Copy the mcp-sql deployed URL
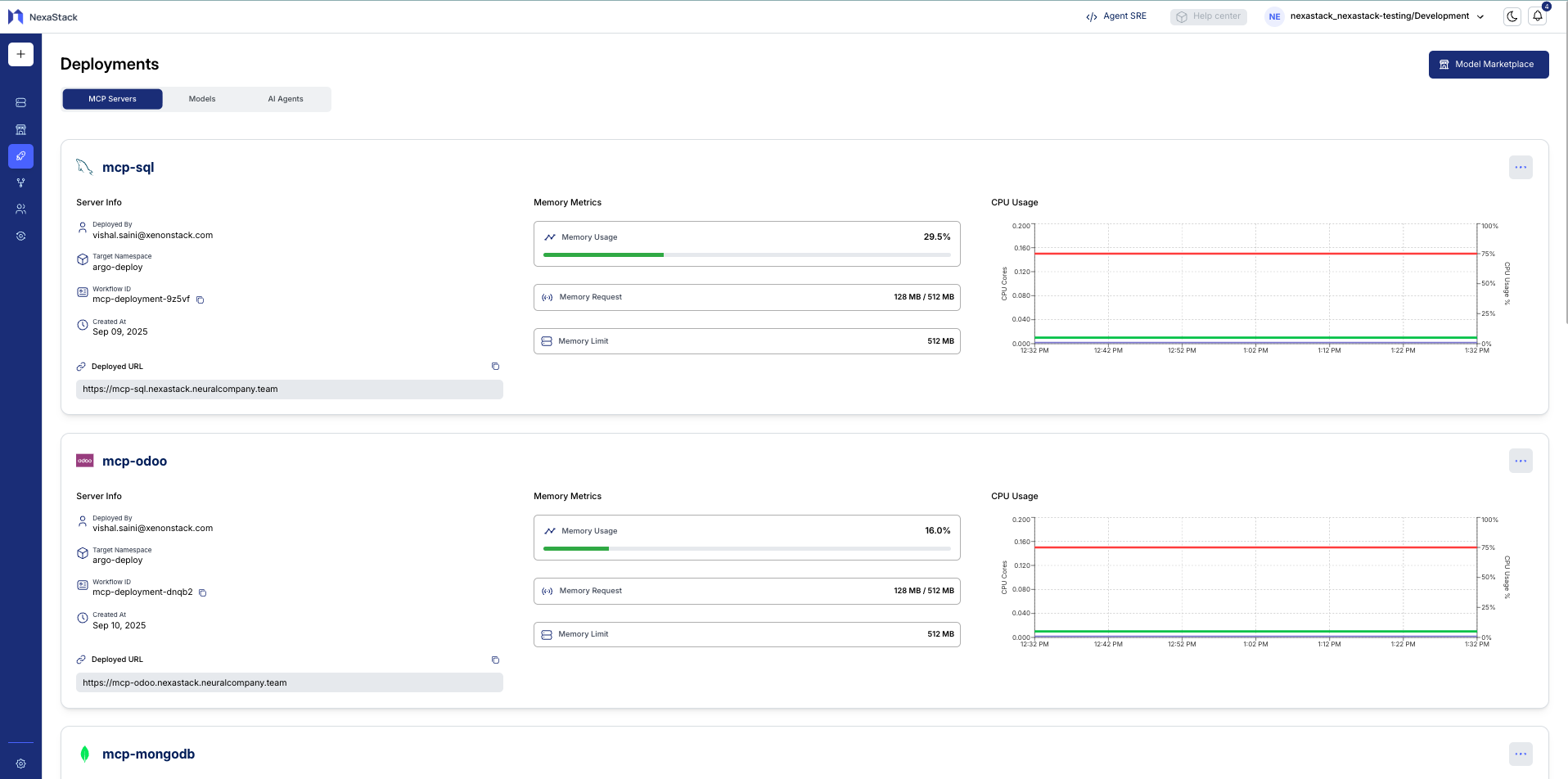 (495, 367)
